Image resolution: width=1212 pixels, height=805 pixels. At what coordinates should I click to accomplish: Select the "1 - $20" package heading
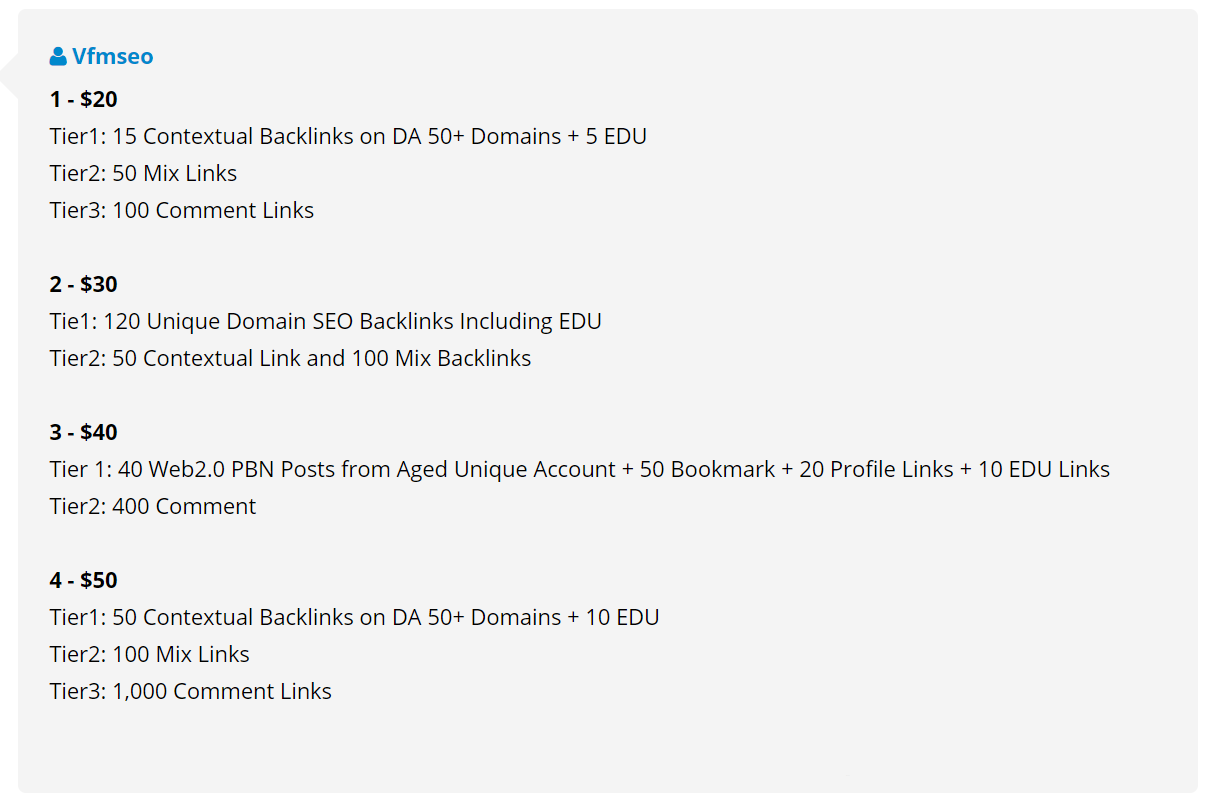(84, 99)
